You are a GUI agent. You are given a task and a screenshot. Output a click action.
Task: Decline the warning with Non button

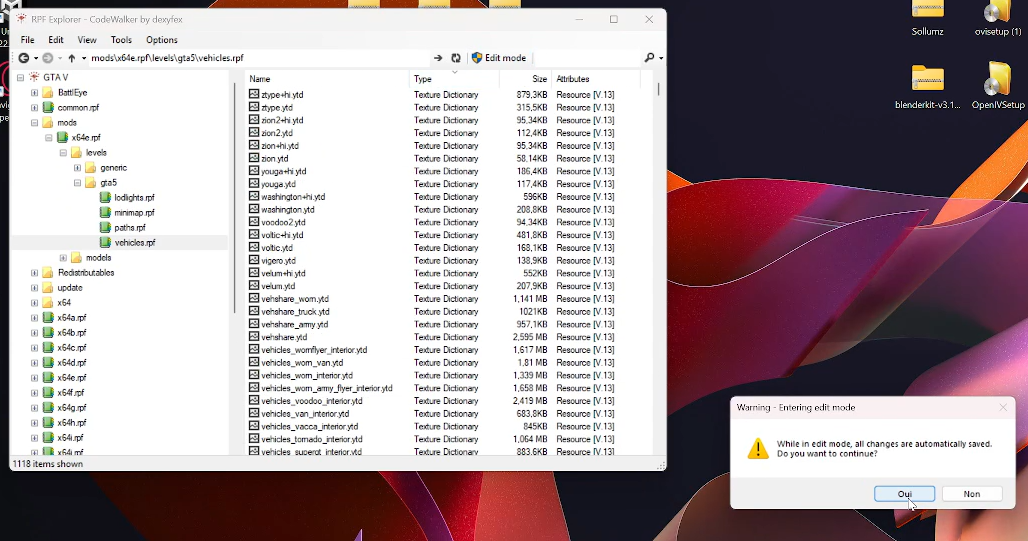(971, 494)
